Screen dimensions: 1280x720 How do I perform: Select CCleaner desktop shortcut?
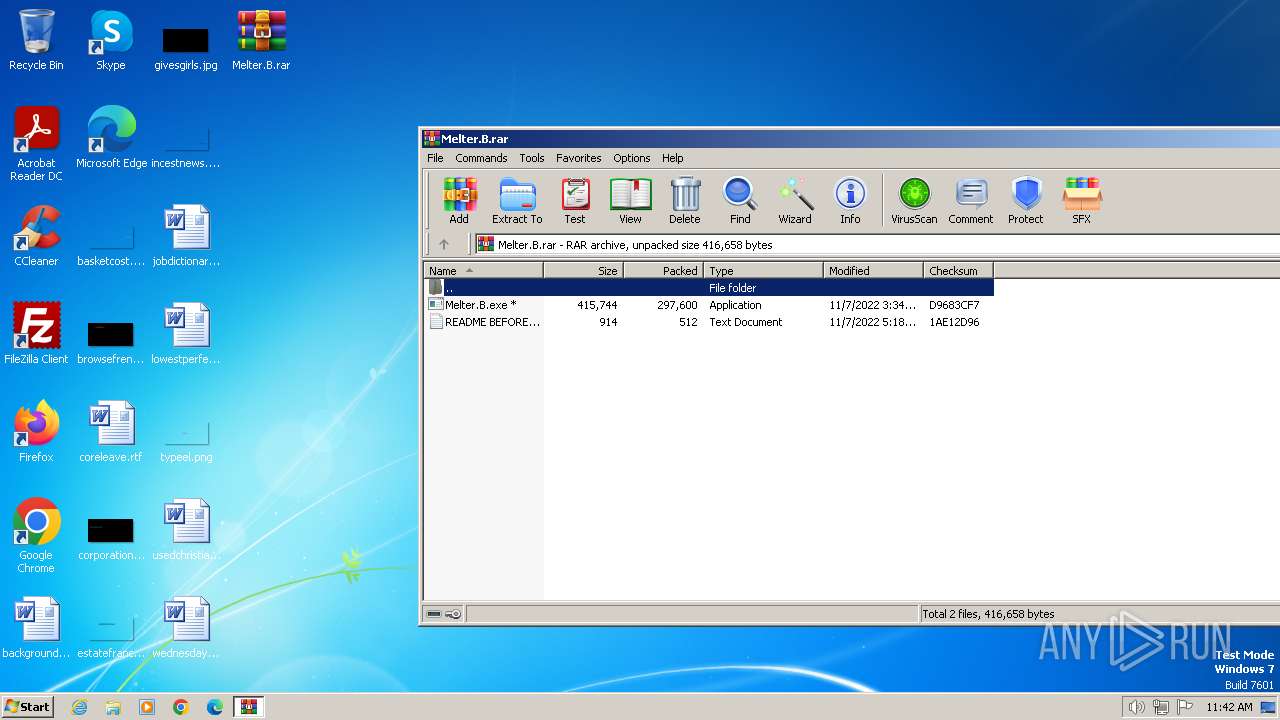pos(36,236)
